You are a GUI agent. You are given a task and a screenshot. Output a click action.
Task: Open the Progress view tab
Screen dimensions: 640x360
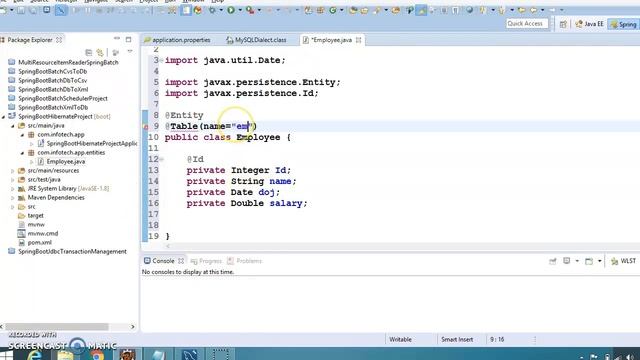click(x=206, y=261)
